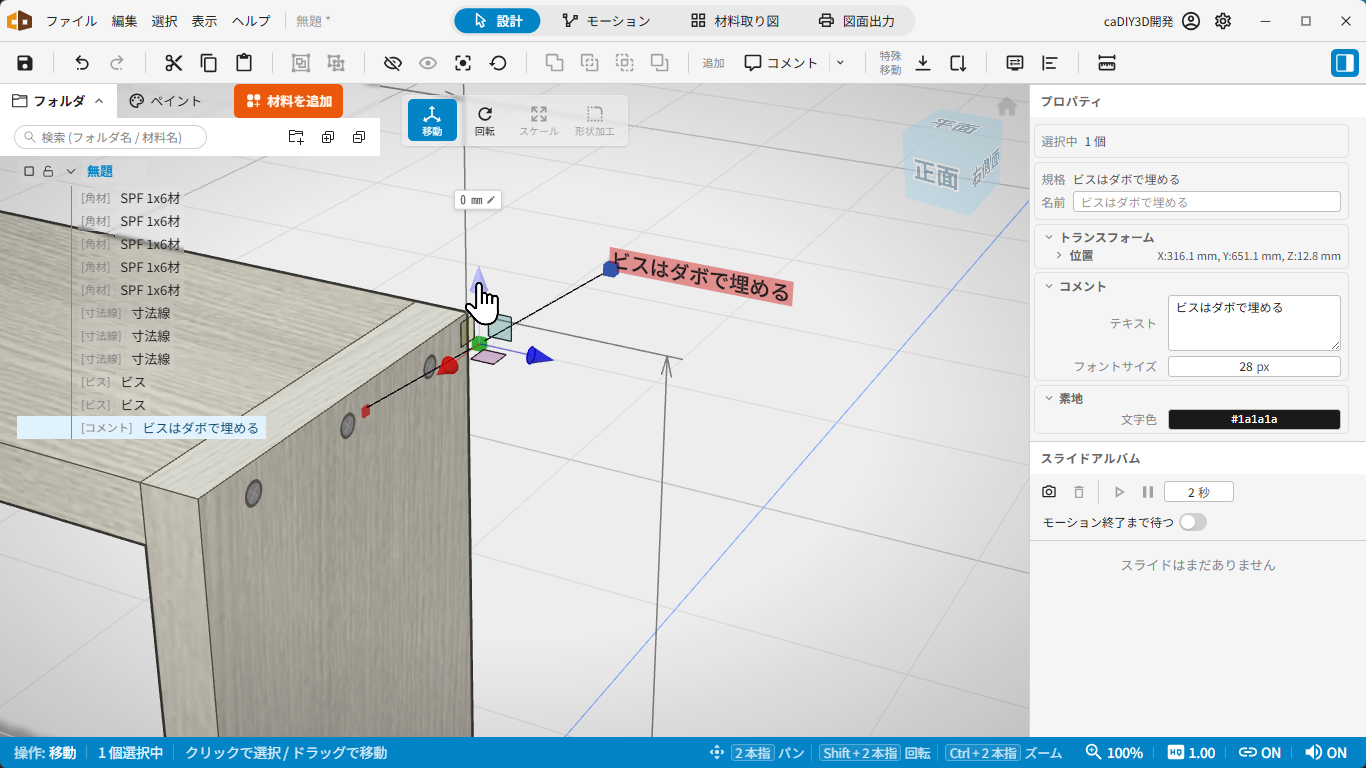1366x768 pixels.
Task: Tick the checkbox beside 無題 folder
Action: [29, 171]
